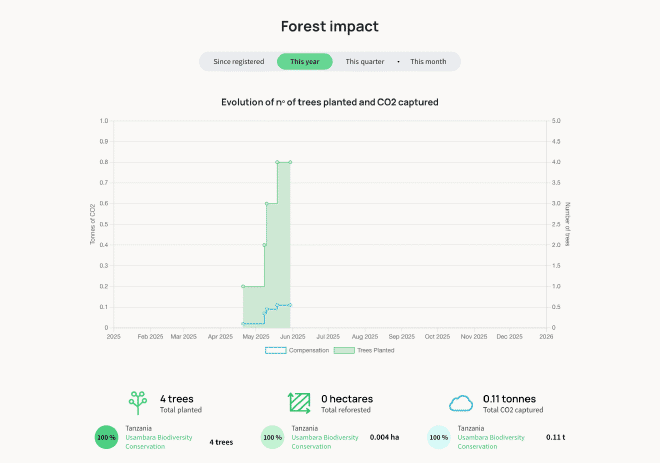Open the This quarter tab
The width and height of the screenshot is (660, 463).
coord(365,62)
